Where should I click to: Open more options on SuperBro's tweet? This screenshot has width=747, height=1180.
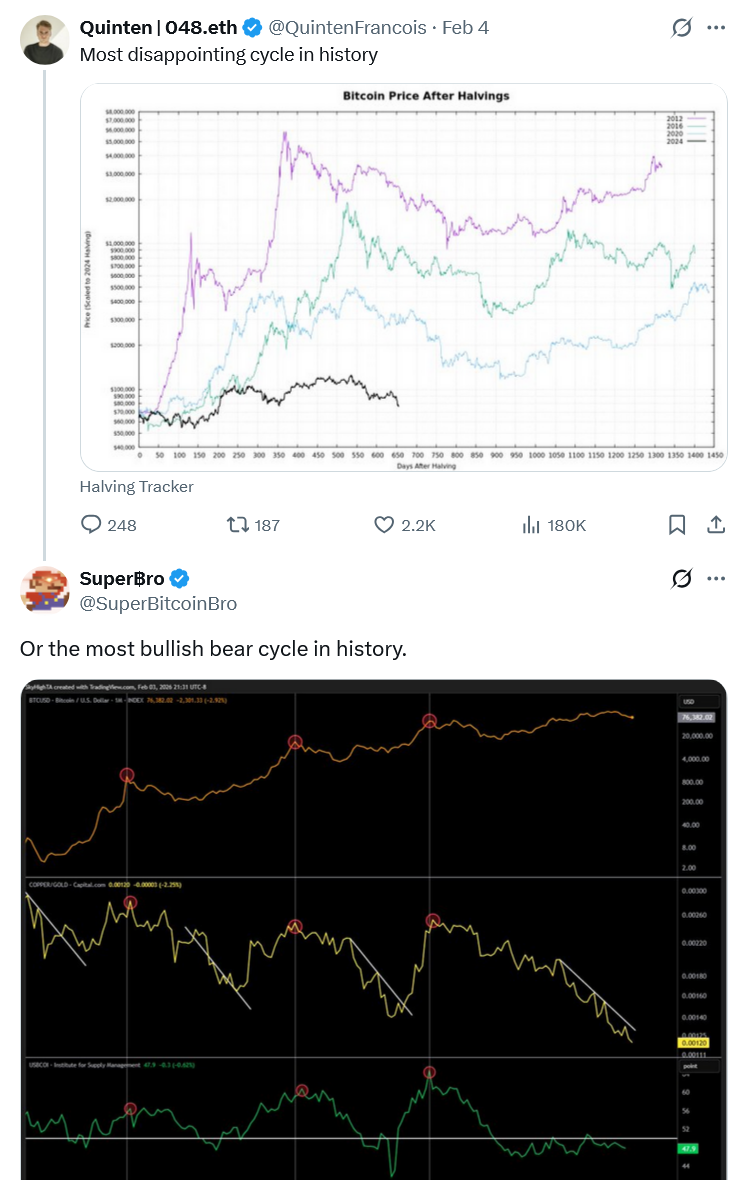(x=716, y=578)
